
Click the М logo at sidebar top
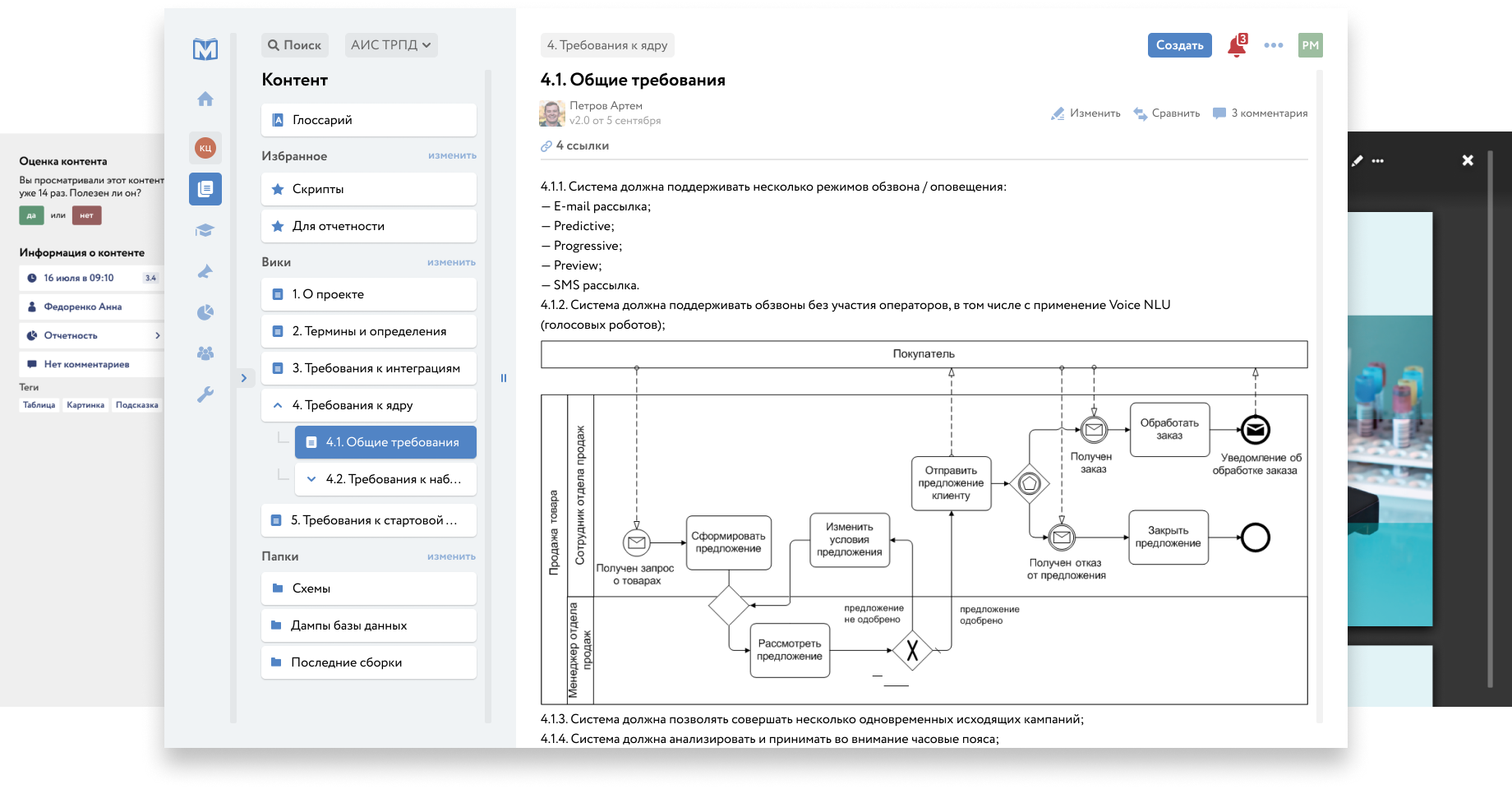[205, 49]
